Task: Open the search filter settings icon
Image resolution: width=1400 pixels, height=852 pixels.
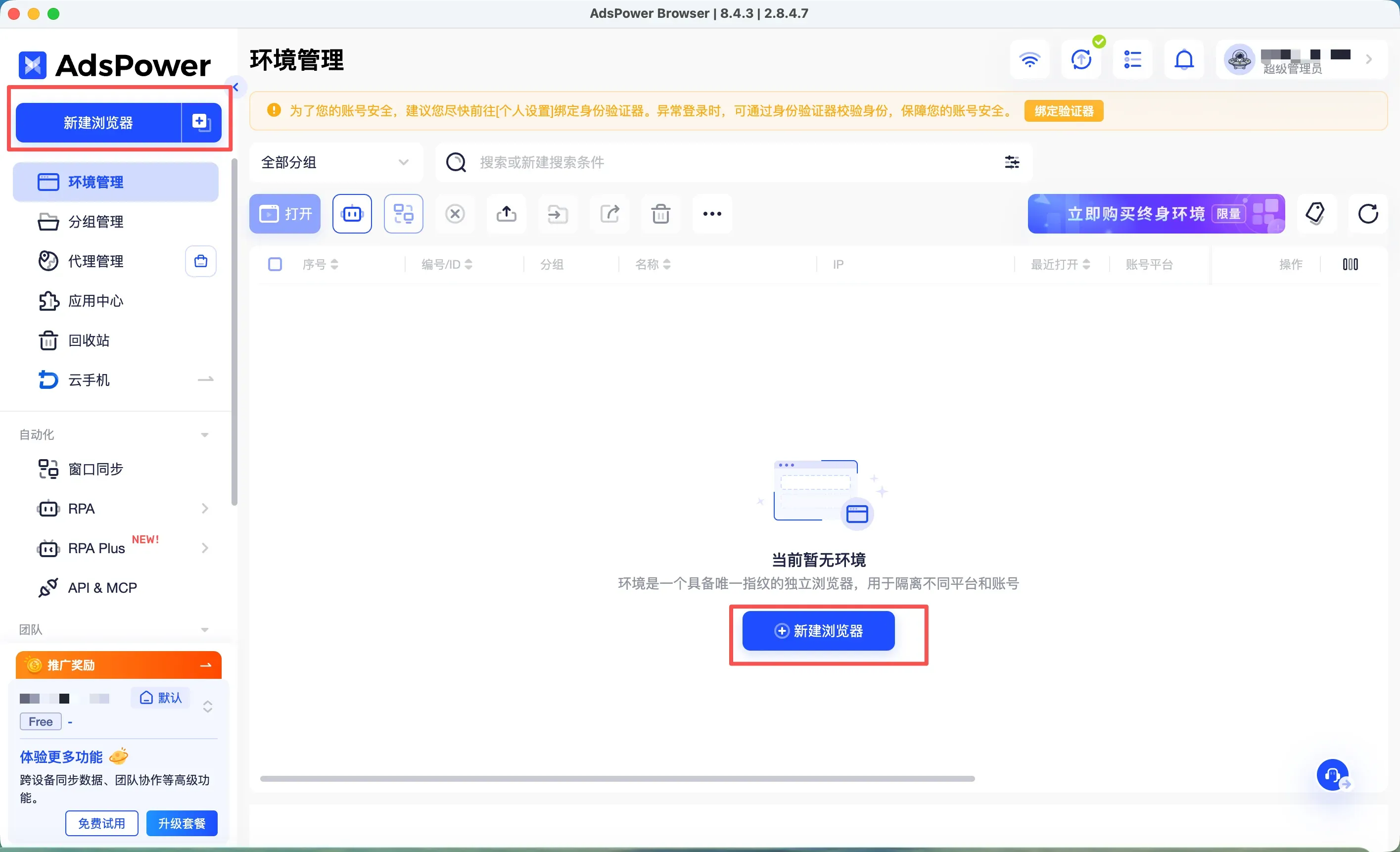Action: 1012,162
